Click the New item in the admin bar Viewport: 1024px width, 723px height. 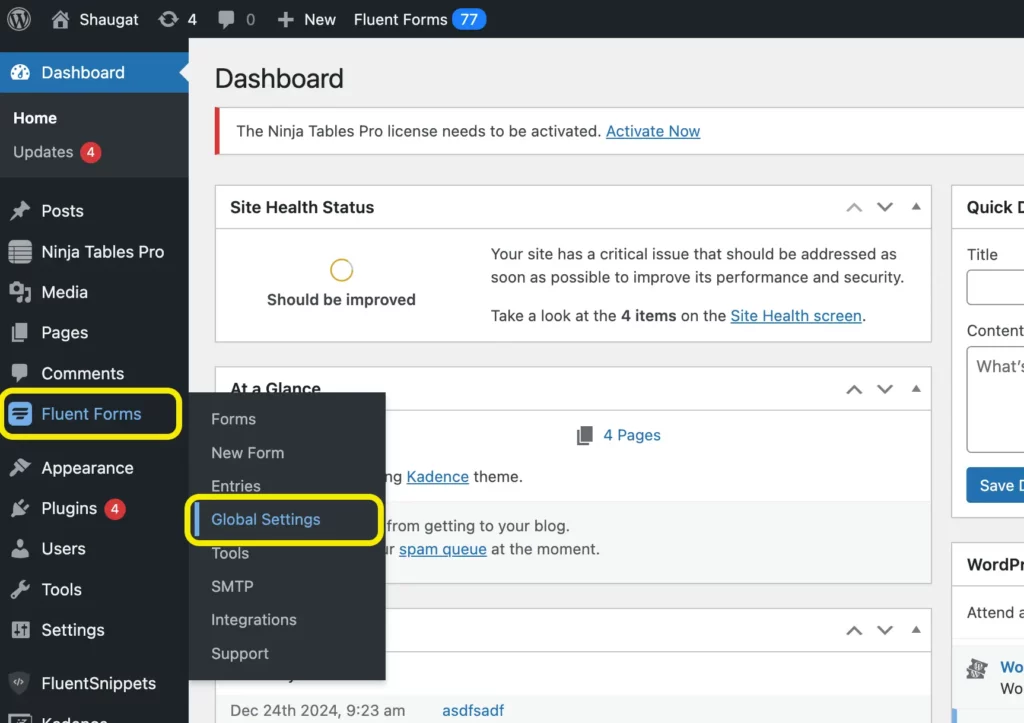click(x=320, y=20)
